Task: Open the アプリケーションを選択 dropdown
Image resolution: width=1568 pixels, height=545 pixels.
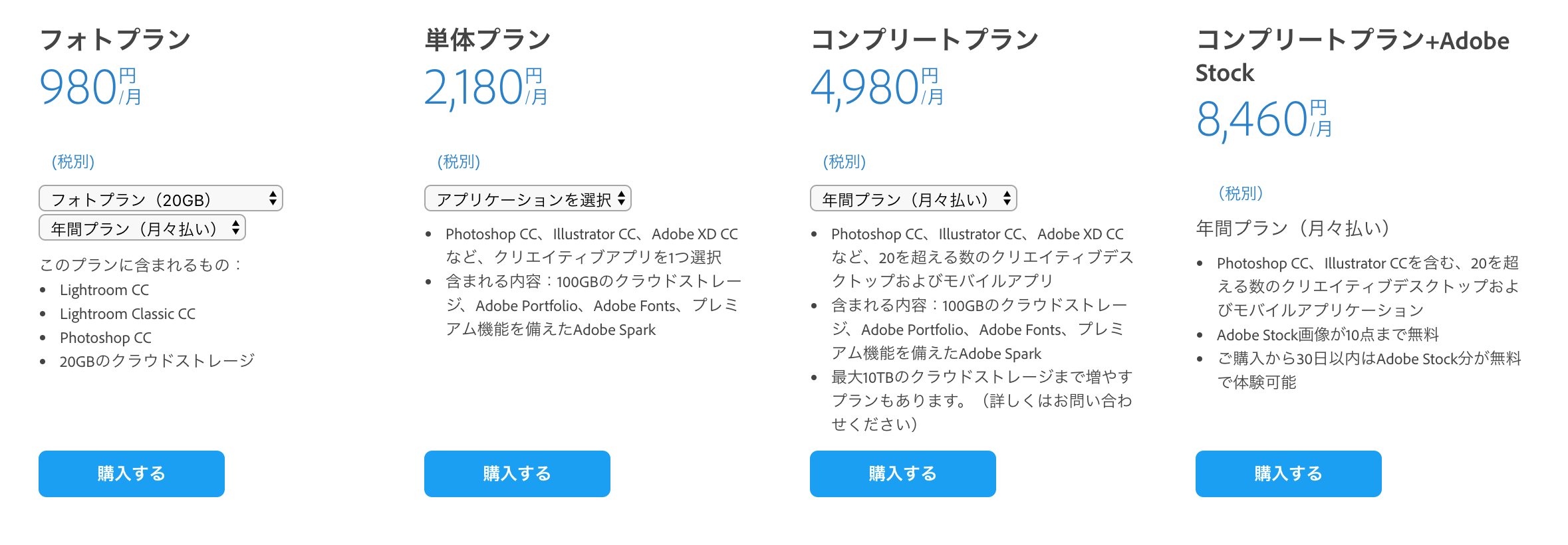Action: coord(528,199)
